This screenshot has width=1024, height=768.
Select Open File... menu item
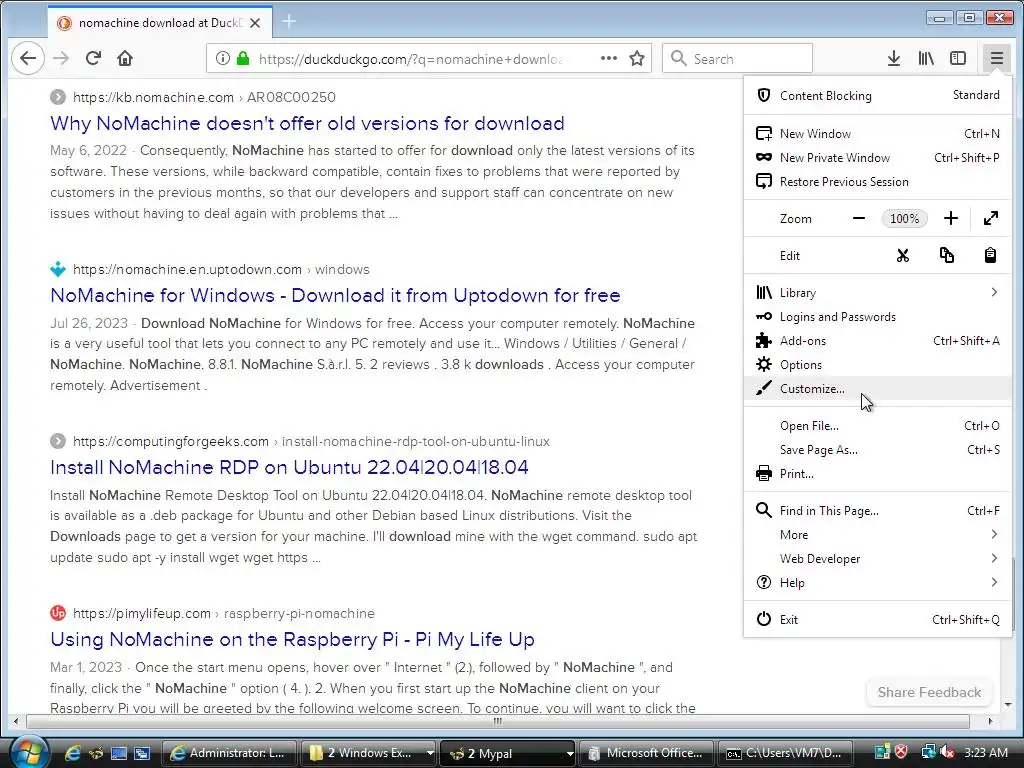point(878,426)
